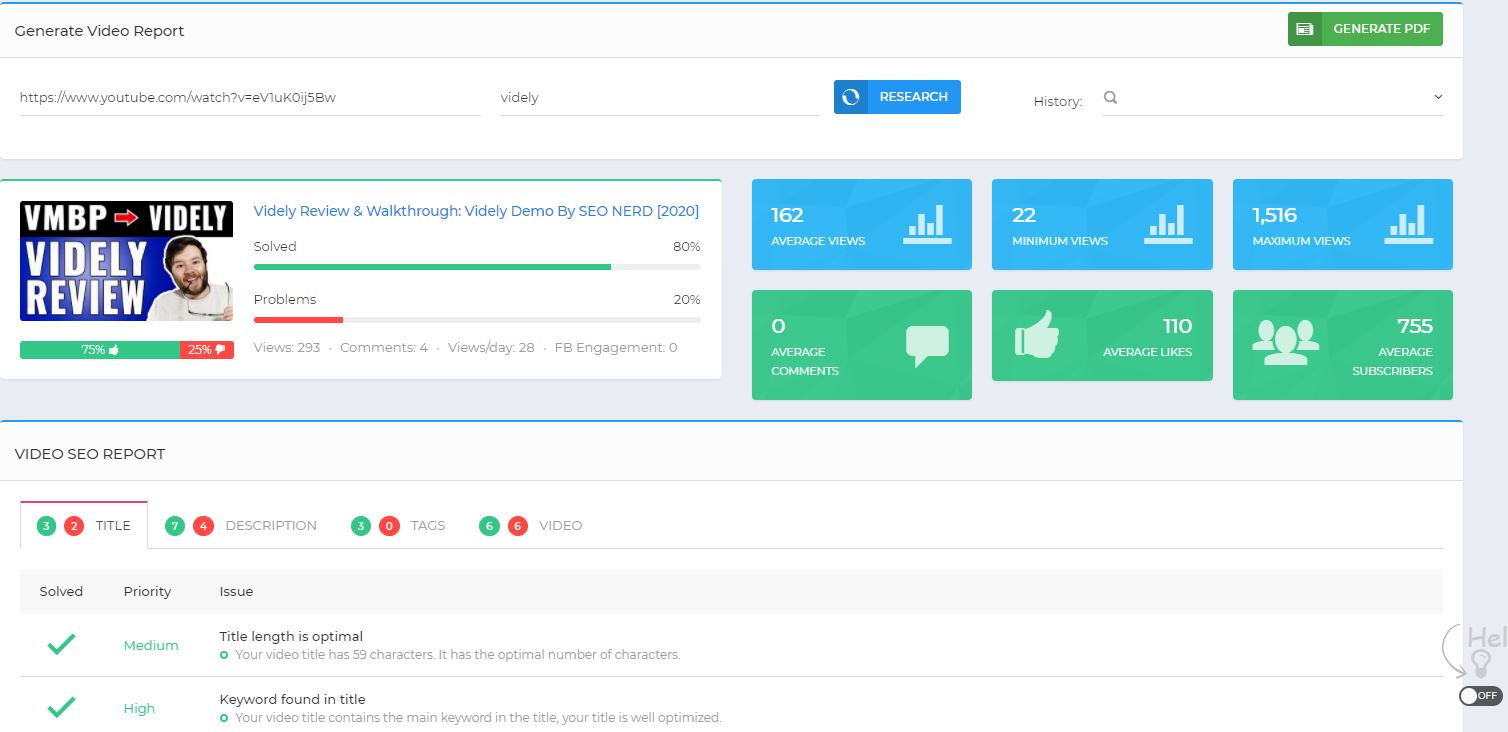Click the speech bubble icon in Average Comments
The height and width of the screenshot is (732, 1508).
[927, 346]
